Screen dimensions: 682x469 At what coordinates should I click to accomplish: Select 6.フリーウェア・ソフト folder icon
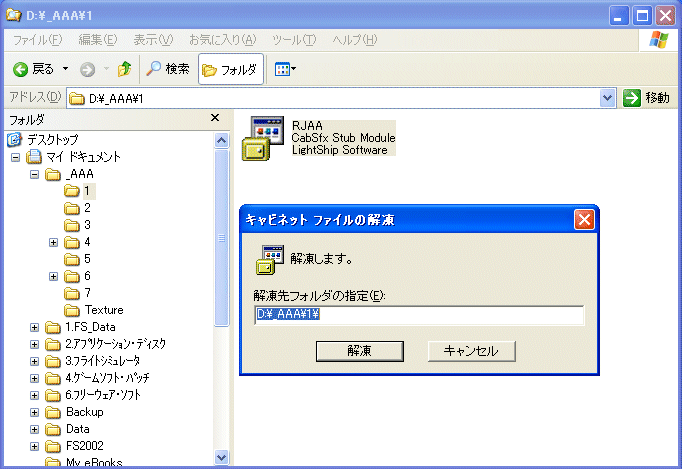pos(53,395)
